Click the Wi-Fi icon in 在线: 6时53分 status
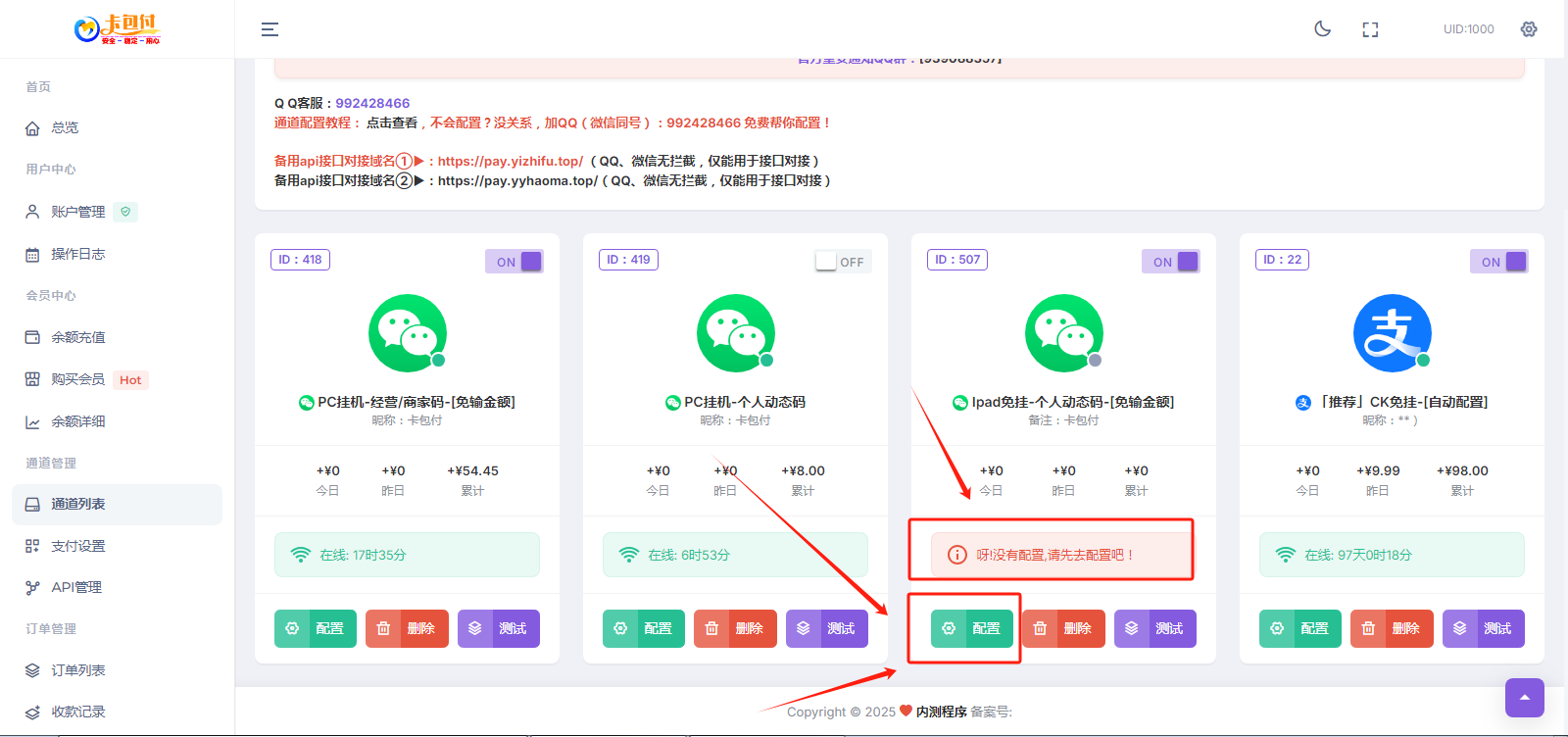Screen dimensions: 1568x737 (x=629, y=555)
